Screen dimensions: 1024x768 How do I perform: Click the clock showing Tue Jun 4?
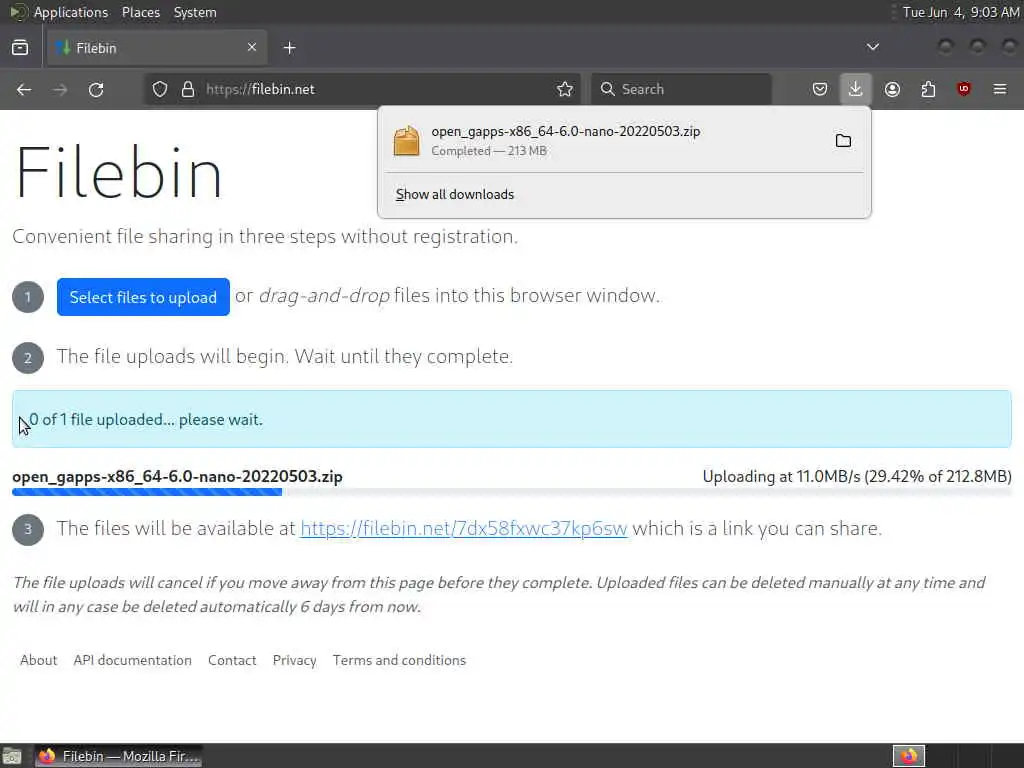[960, 12]
